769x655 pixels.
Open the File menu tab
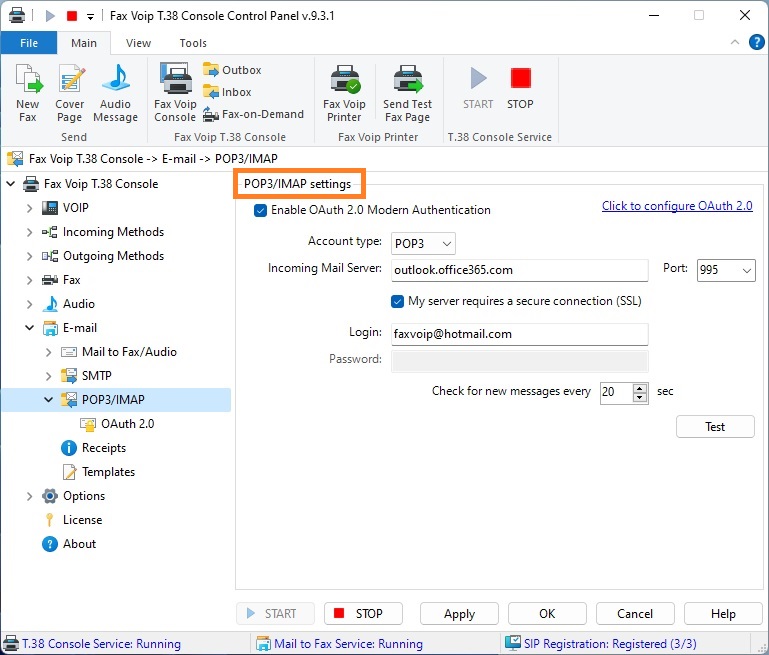pos(29,43)
